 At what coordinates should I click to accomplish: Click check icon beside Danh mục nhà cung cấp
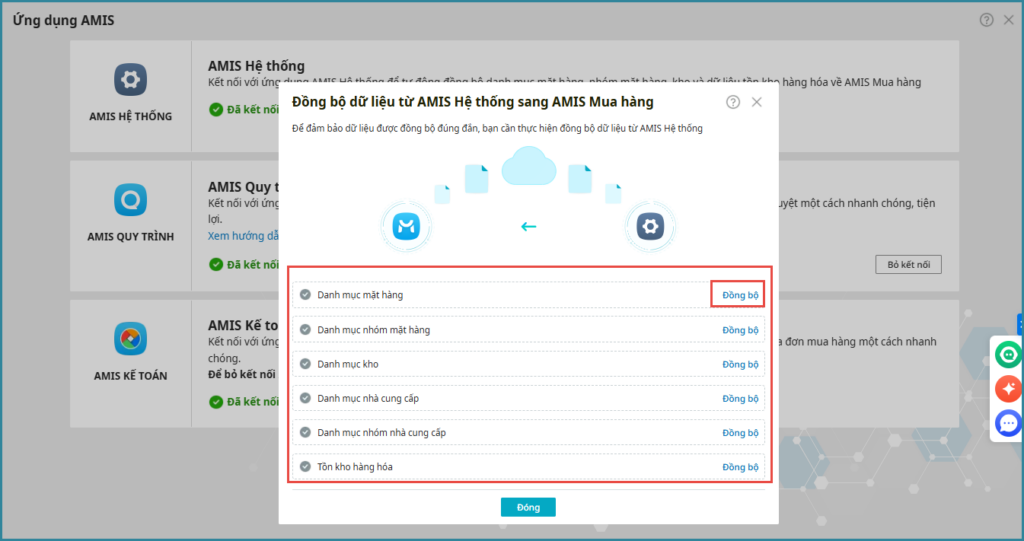coord(305,398)
